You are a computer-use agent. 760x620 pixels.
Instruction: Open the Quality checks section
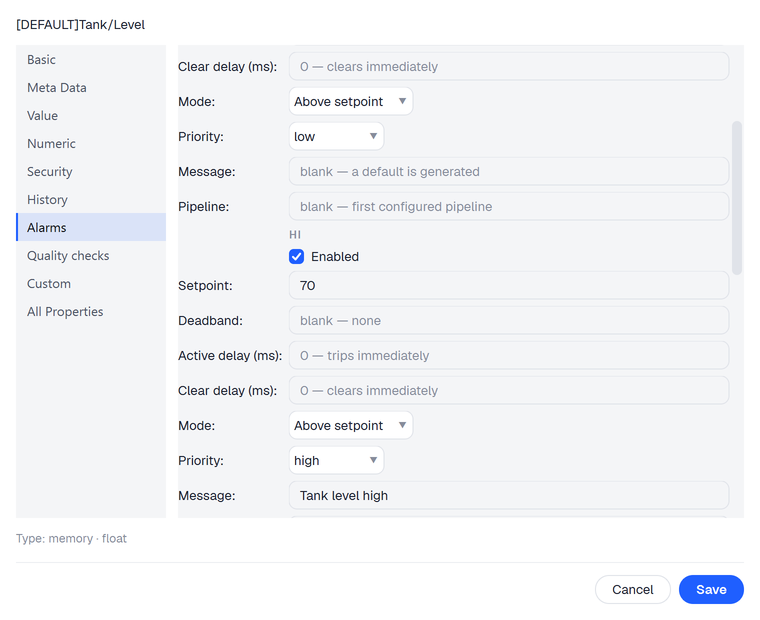91,255
